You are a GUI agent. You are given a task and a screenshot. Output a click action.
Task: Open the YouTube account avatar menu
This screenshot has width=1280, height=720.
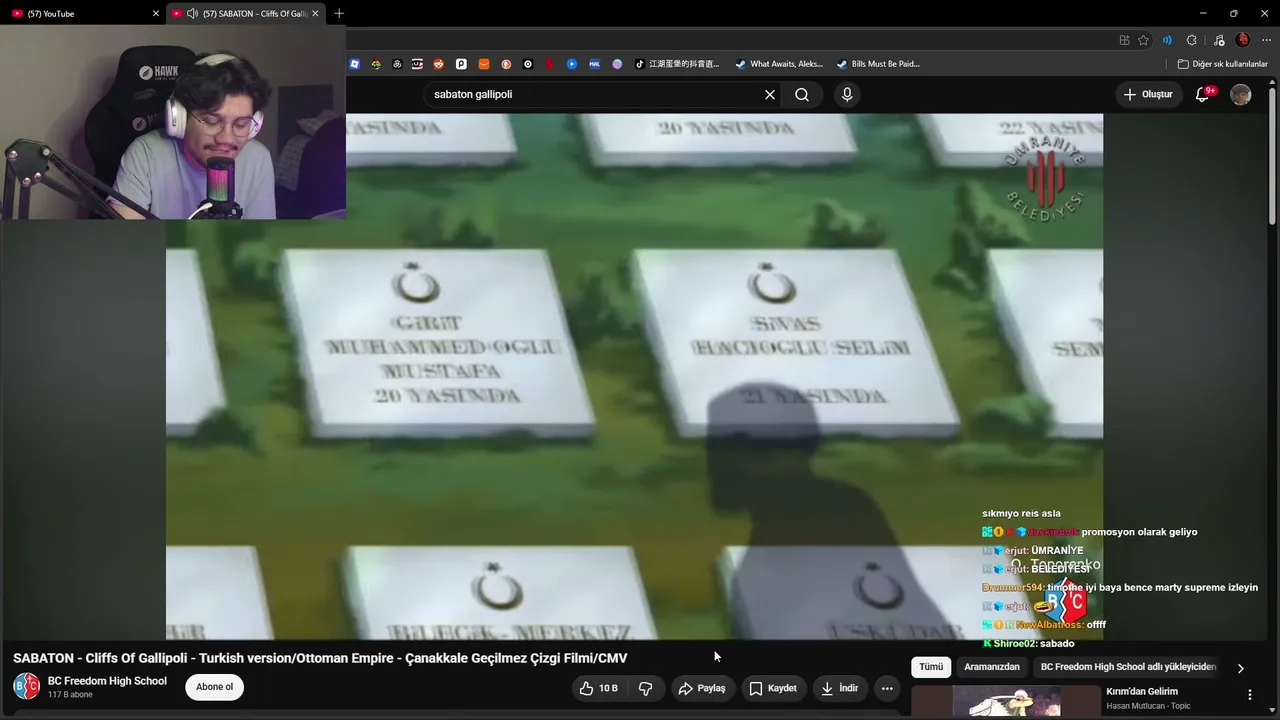(1241, 94)
